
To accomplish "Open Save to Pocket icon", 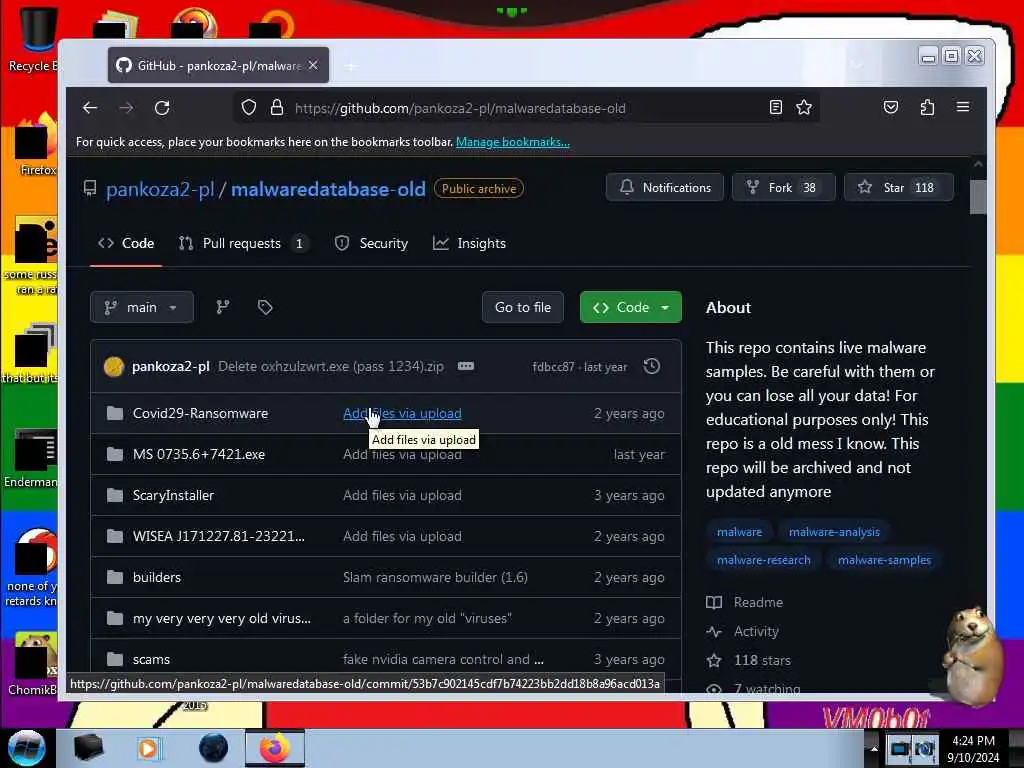I will (x=891, y=107).
